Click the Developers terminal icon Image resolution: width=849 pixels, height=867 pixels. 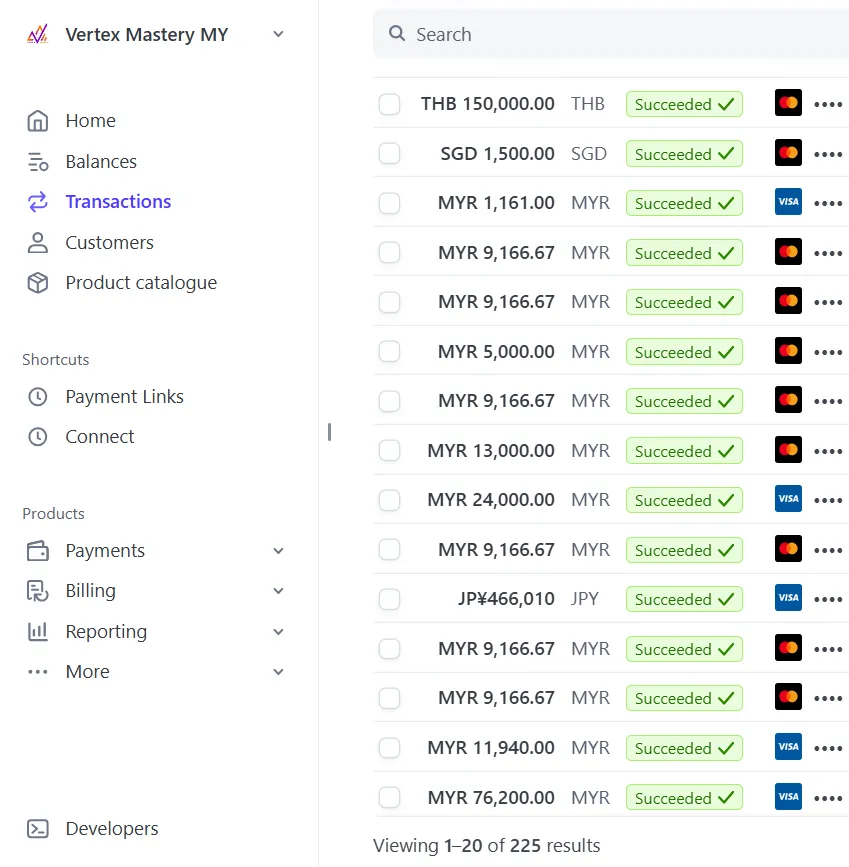(38, 829)
